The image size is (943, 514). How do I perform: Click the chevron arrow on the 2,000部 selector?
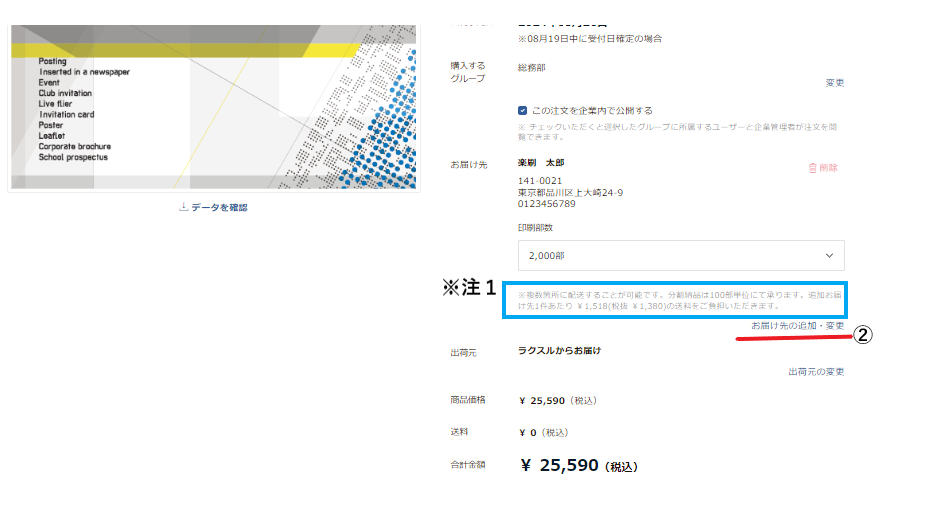click(x=829, y=255)
